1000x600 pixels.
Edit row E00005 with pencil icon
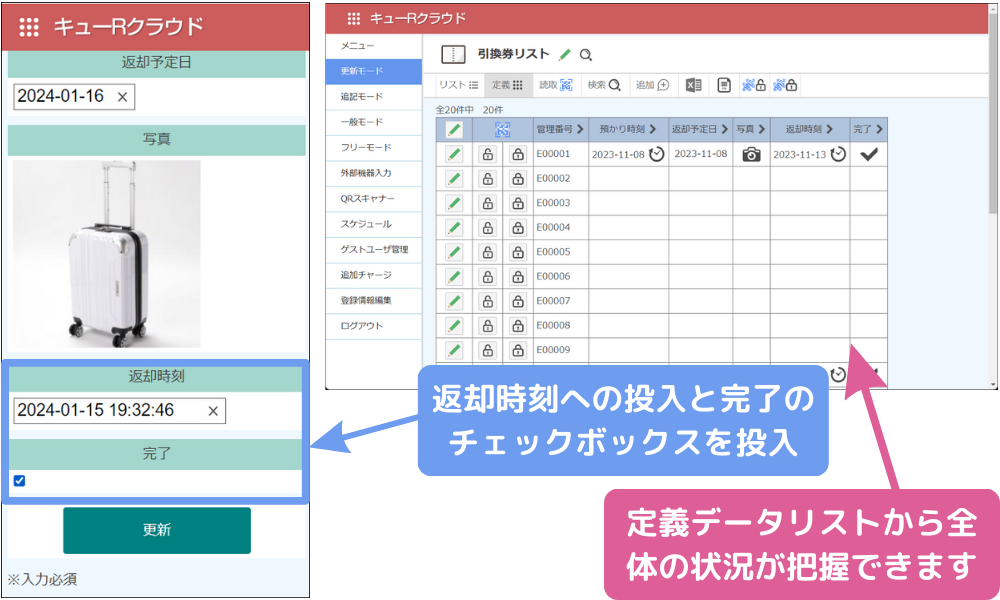453,252
